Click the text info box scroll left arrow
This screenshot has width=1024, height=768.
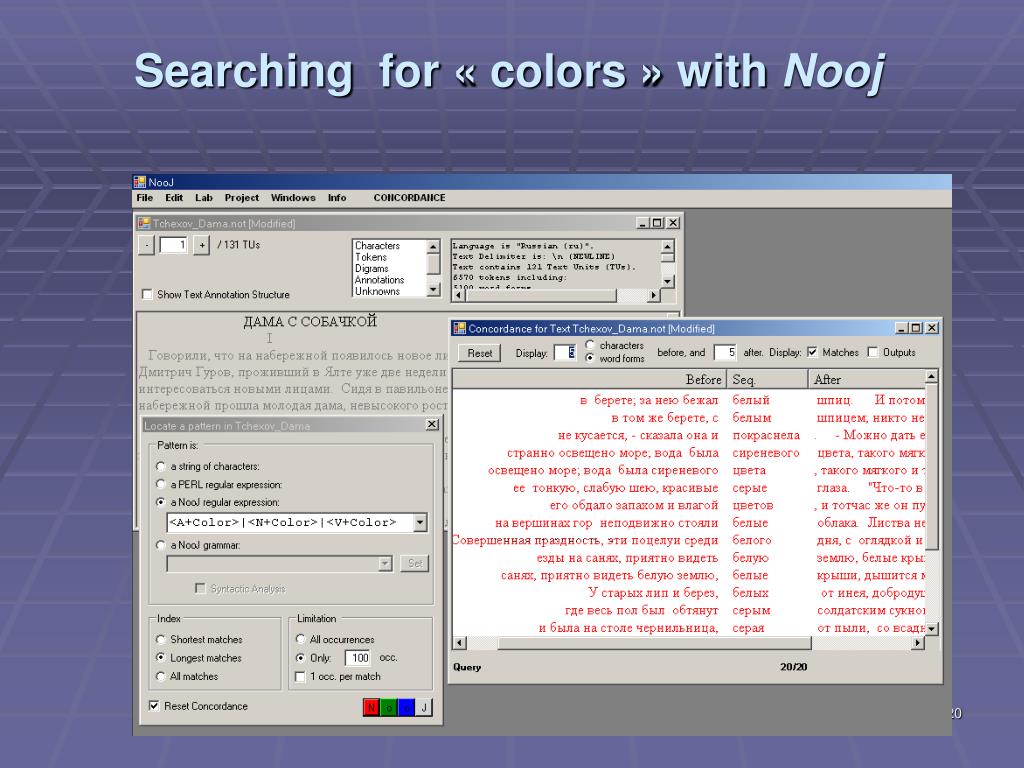tap(458, 296)
